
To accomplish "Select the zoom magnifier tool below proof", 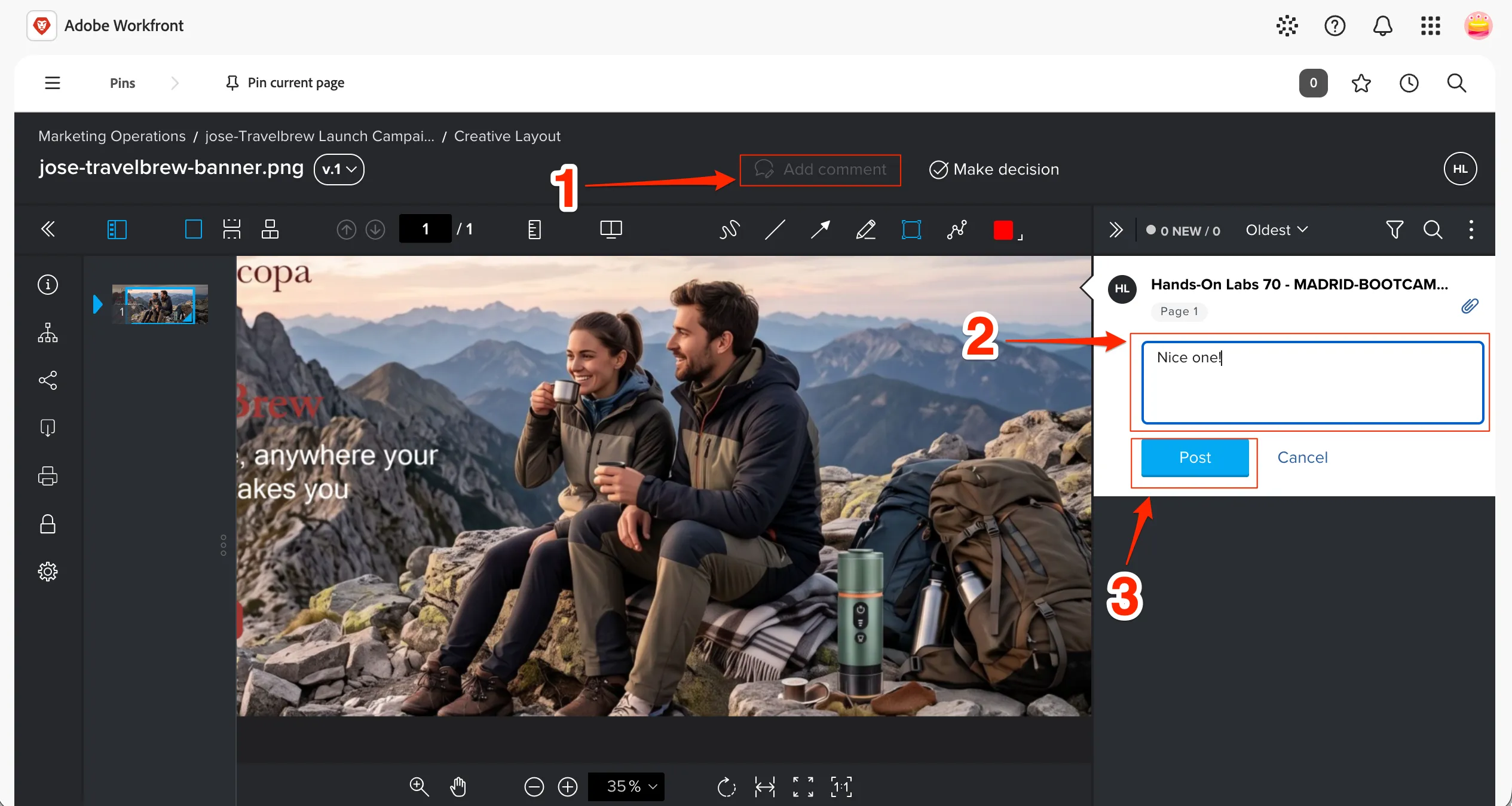I will click(x=419, y=787).
